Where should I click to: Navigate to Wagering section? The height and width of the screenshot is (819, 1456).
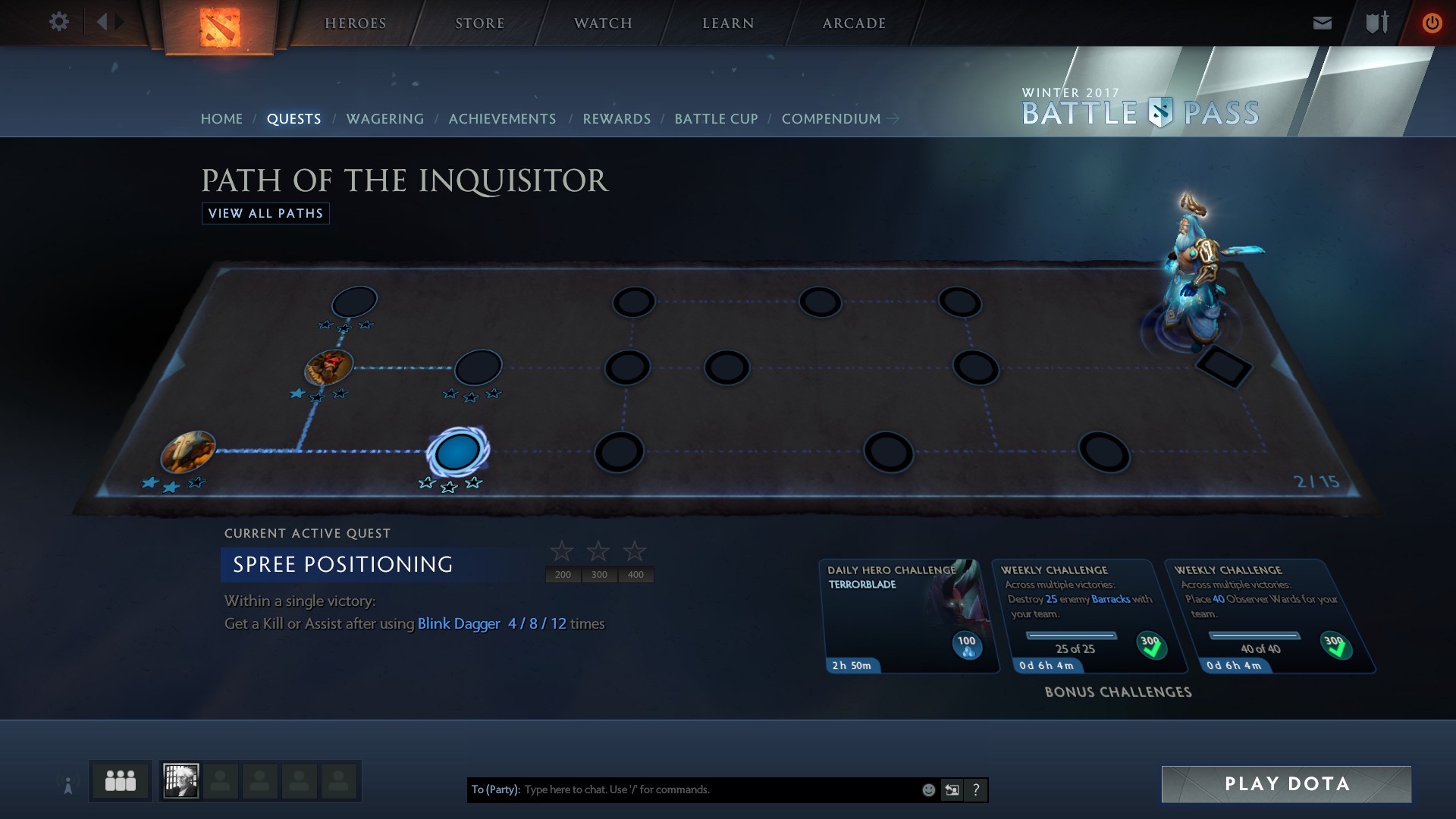click(385, 118)
